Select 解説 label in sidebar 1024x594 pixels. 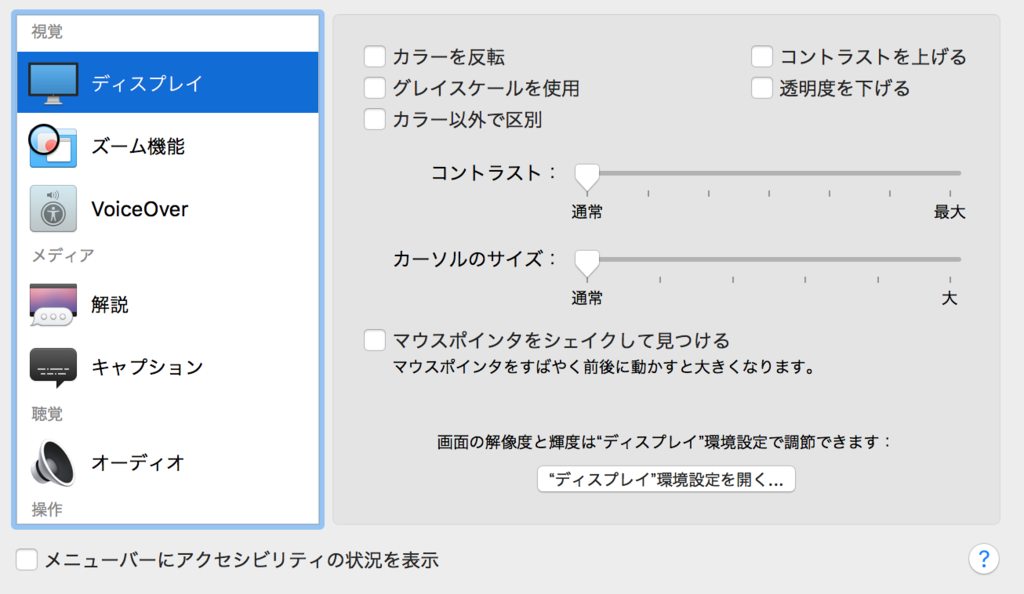coord(110,305)
